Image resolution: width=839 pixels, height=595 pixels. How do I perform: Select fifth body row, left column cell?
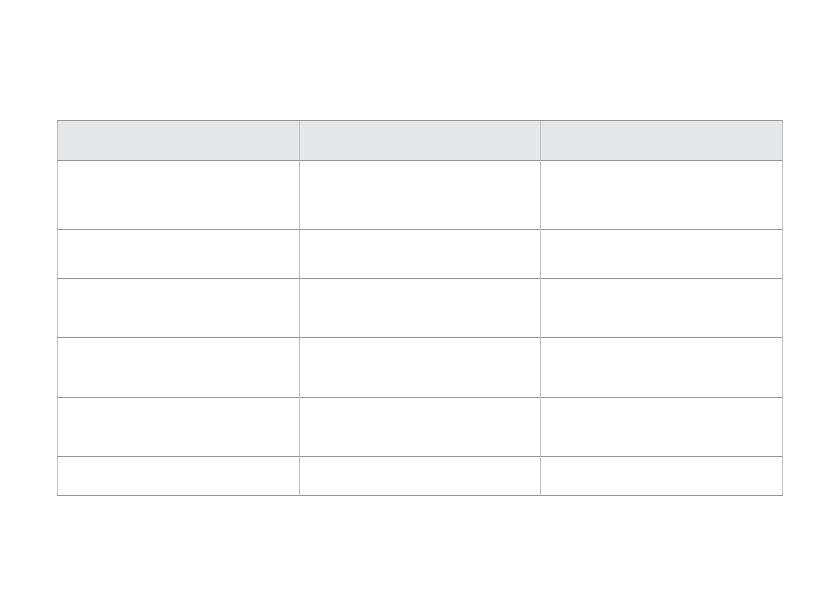pos(178,427)
